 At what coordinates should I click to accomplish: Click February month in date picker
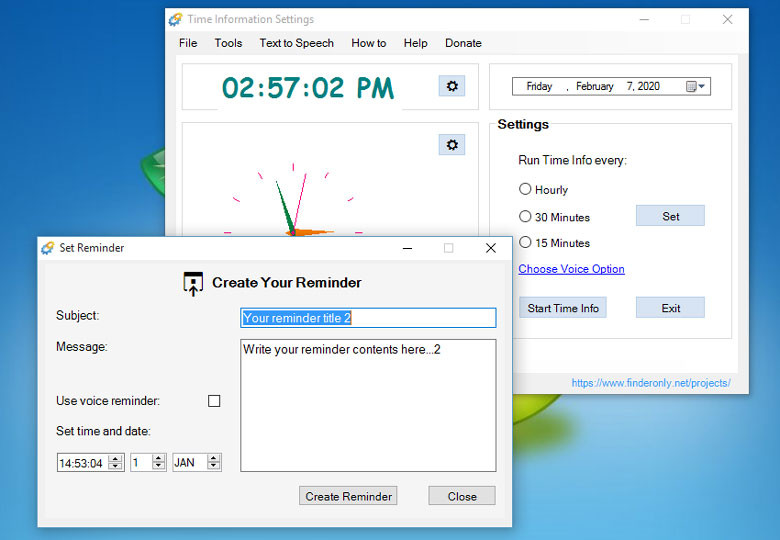pyautogui.click(x=594, y=87)
